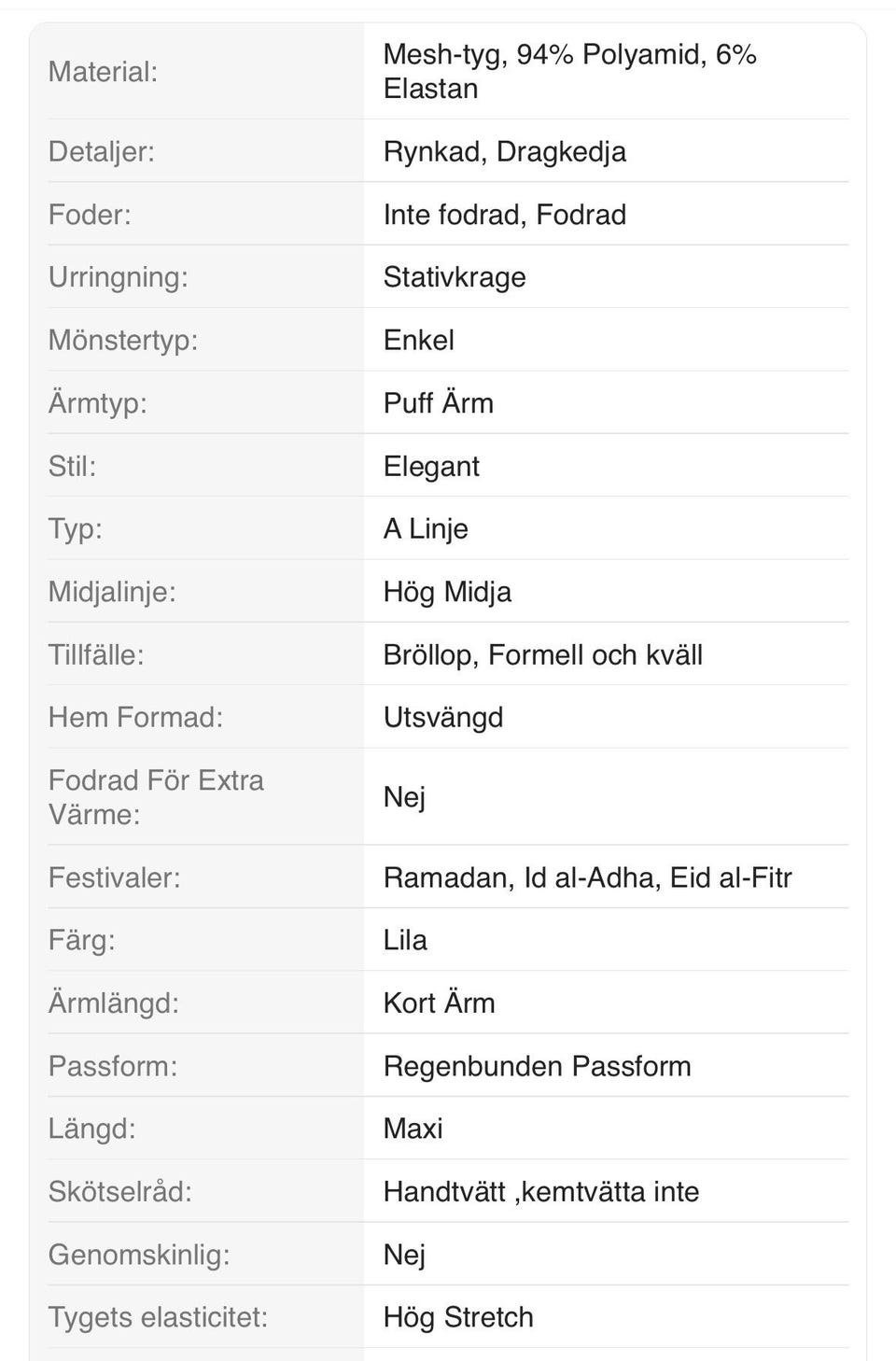Tap the Midjalinje label
896x1361 pixels.
[x=112, y=592]
